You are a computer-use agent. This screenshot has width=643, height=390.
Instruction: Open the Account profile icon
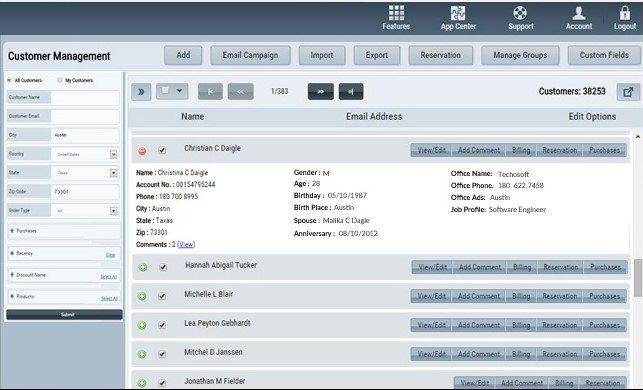[579, 13]
